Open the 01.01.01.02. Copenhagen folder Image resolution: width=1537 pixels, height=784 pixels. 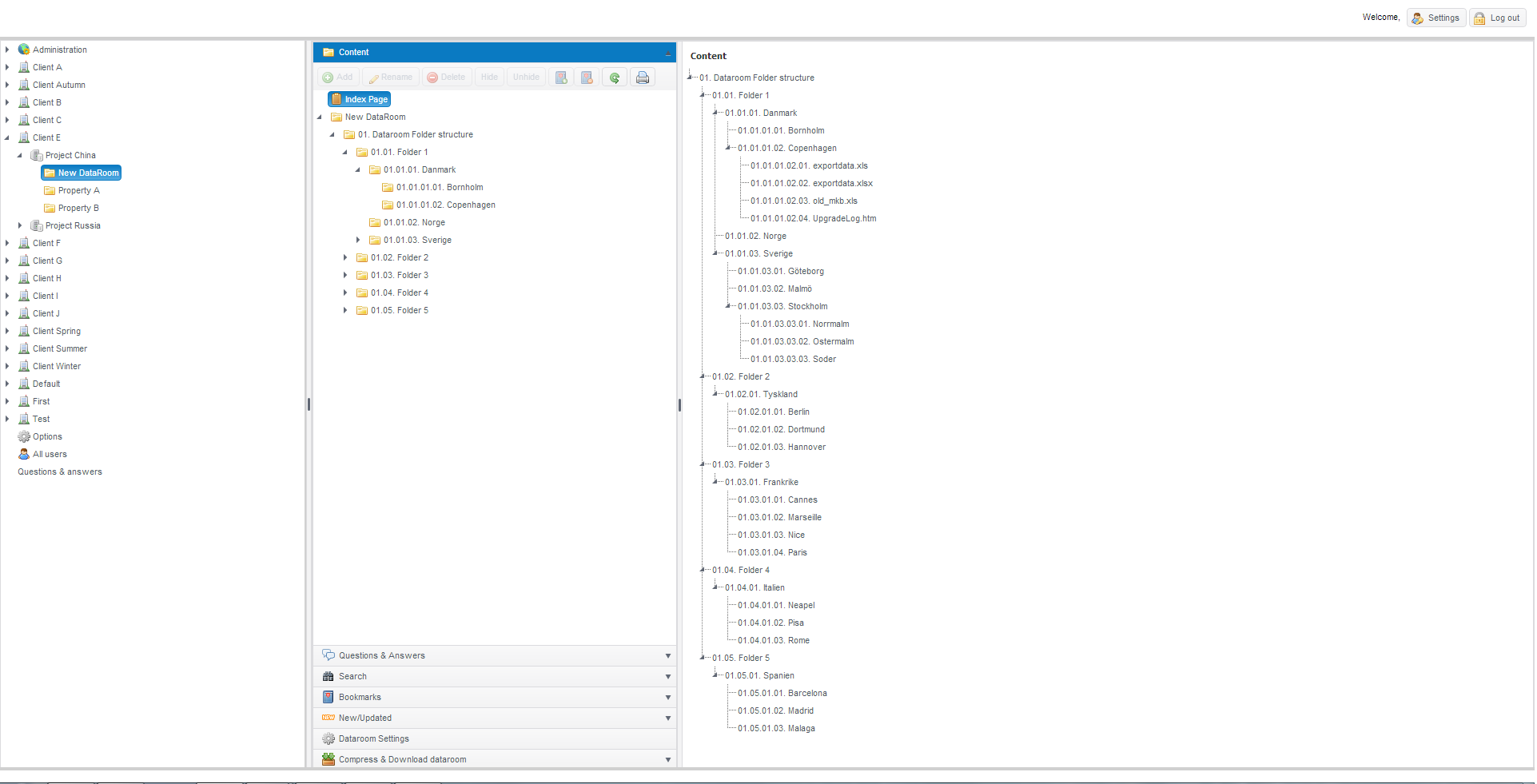pos(445,205)
